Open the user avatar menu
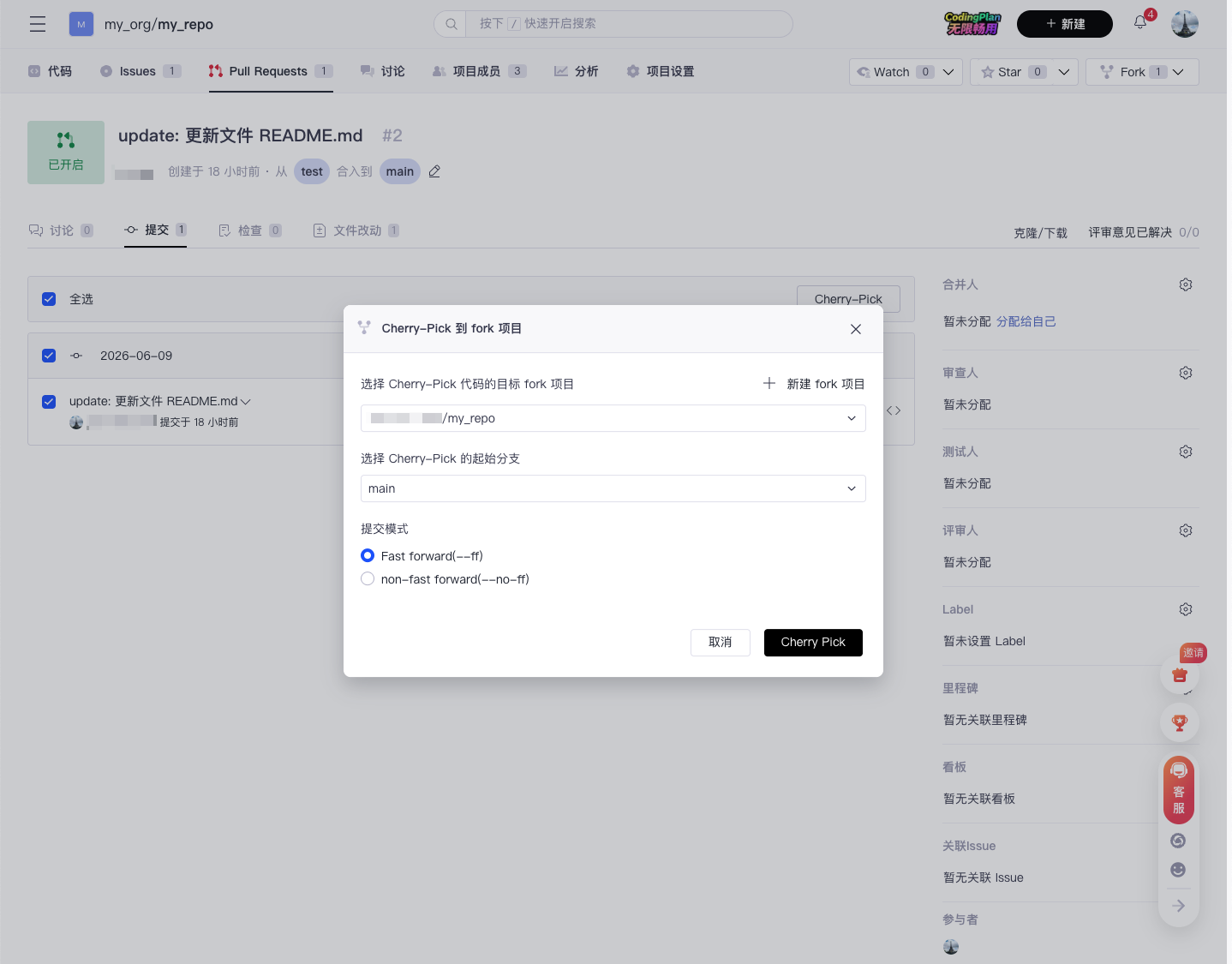The width and height of the screenshot is (1232, 964). (x=1185, y=24)
